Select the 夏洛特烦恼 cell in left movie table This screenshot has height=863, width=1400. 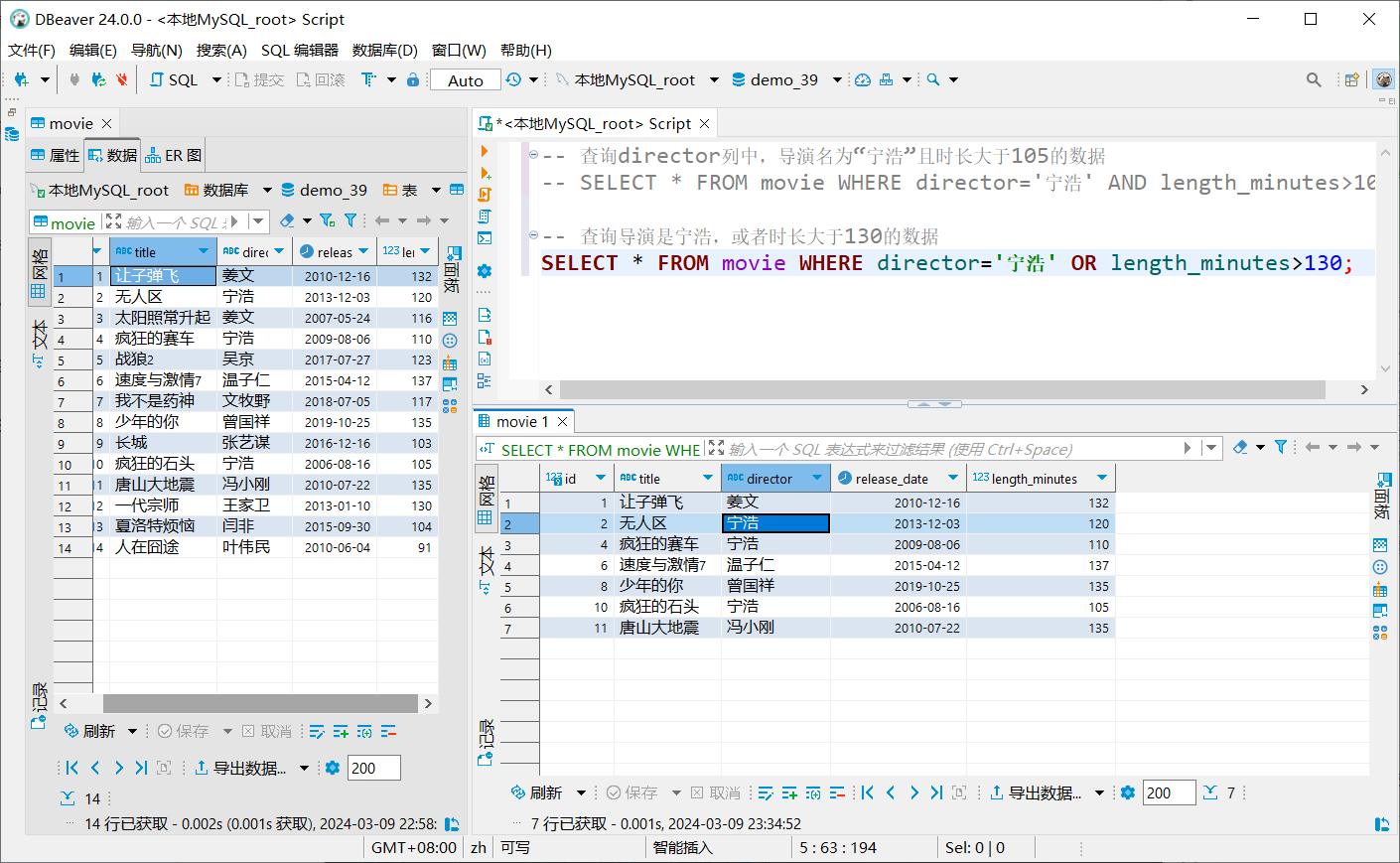point(164,526)
